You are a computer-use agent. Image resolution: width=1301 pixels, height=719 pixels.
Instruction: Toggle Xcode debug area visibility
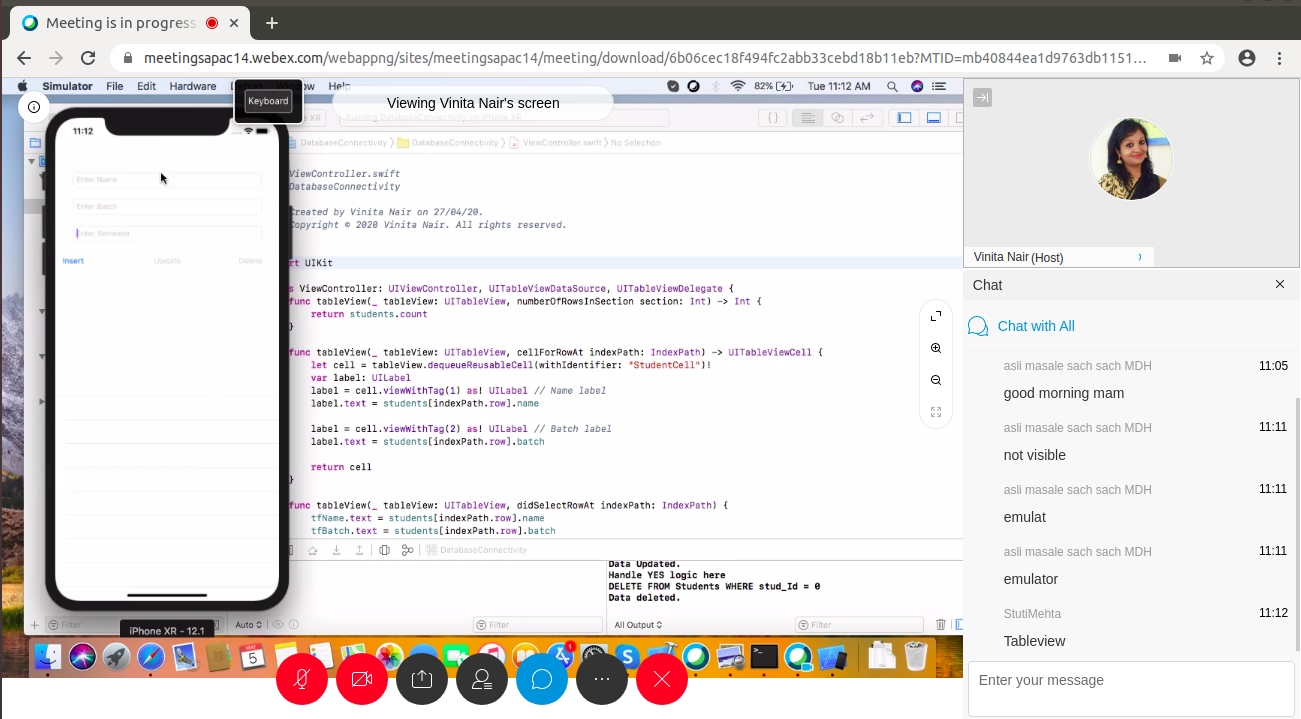click(x=933, y=117)
